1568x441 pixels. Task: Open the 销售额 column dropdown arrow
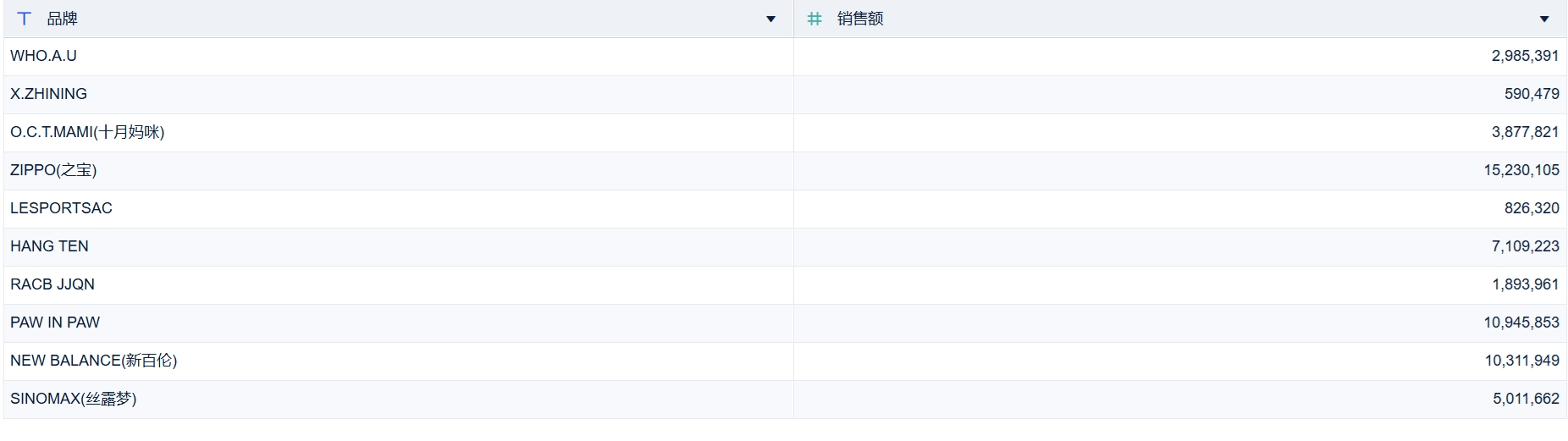[1544, 19]
